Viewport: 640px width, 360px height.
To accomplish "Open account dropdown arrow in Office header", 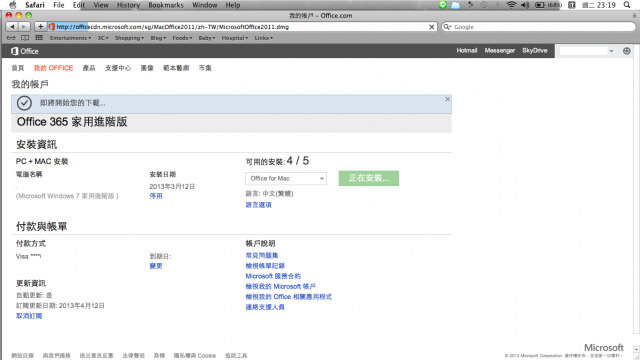I will tap(611, 51).
